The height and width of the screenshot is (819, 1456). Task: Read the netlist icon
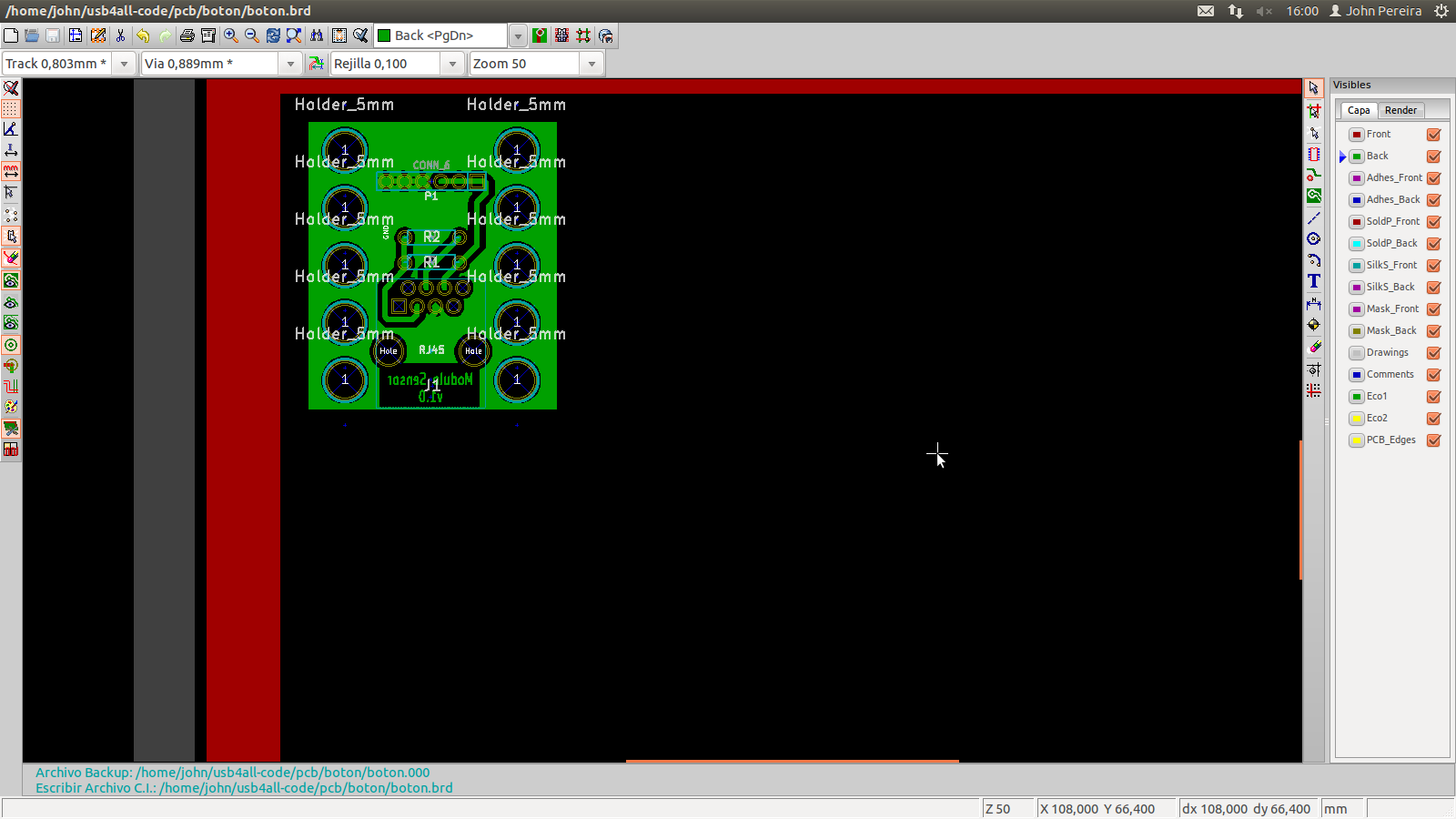[339, 35]
